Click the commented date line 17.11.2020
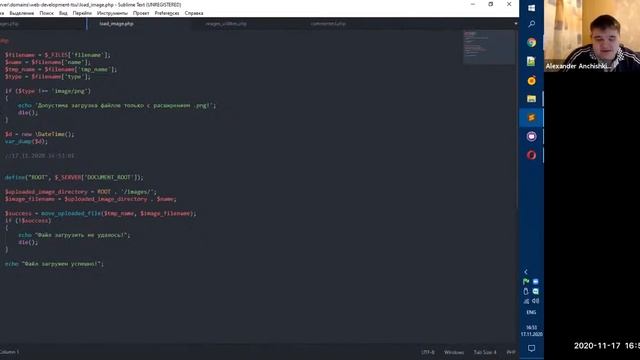 (x=40, y=156)
